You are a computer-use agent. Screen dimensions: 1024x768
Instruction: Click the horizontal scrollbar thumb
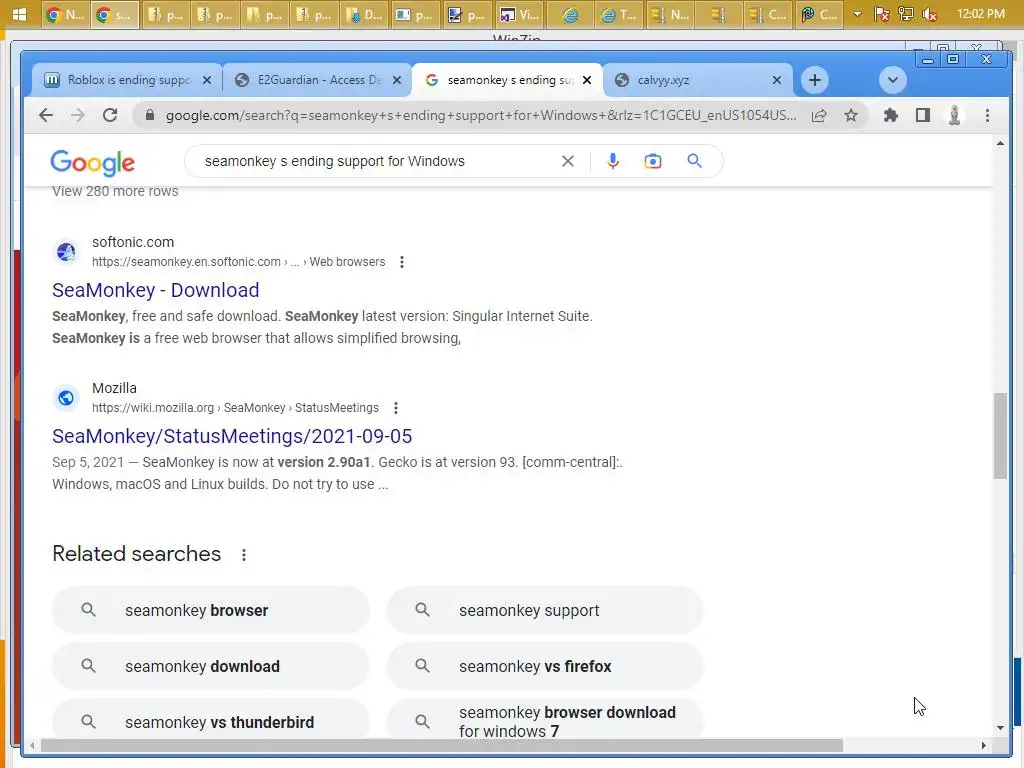[441, 746]
